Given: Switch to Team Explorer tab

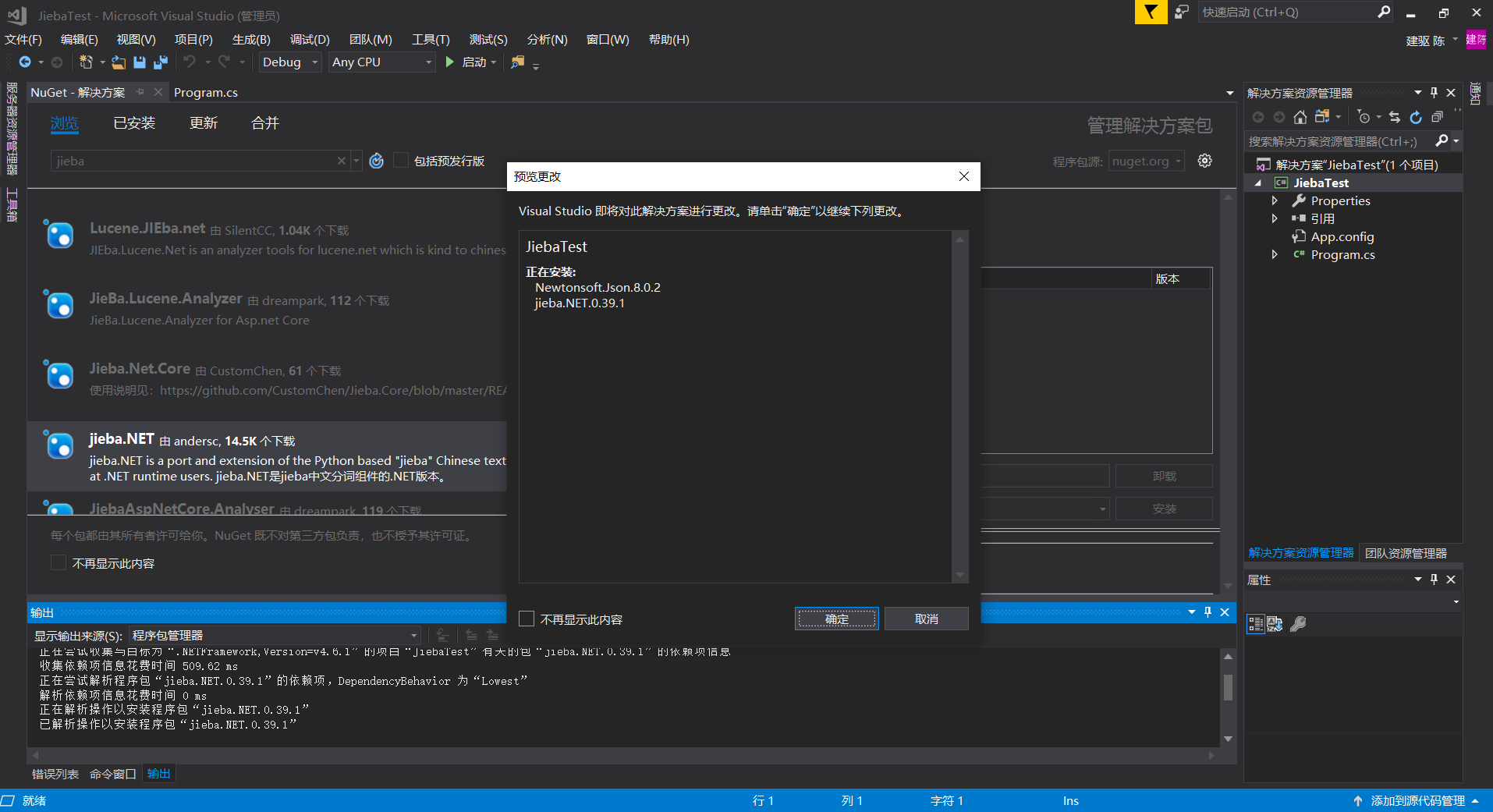Looking at the screenshot, I should pyautogui.click(x=1406, y=552).
